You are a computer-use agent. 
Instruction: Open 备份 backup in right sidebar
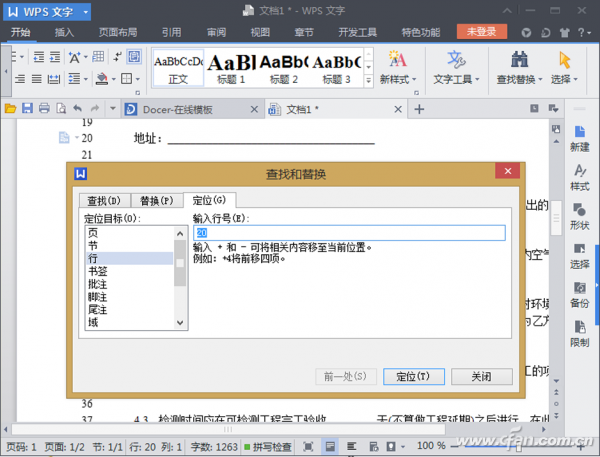tap(579, 295)
